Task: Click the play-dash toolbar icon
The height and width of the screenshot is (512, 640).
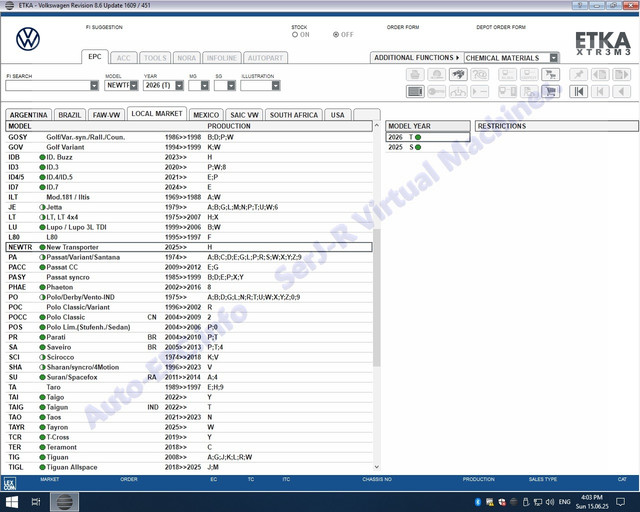Action: [x=480, y=91]
